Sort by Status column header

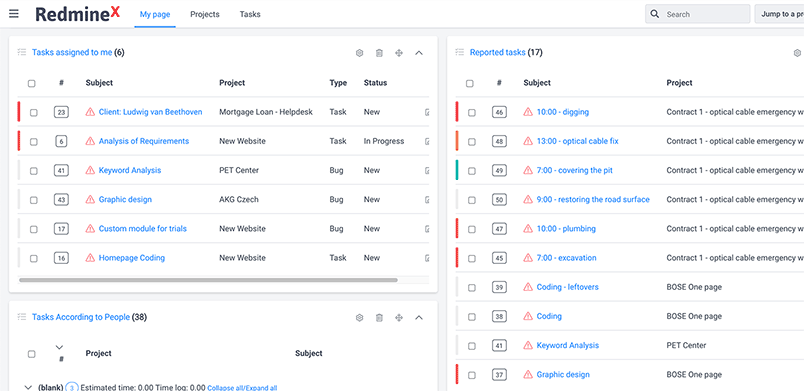point(375,83)
